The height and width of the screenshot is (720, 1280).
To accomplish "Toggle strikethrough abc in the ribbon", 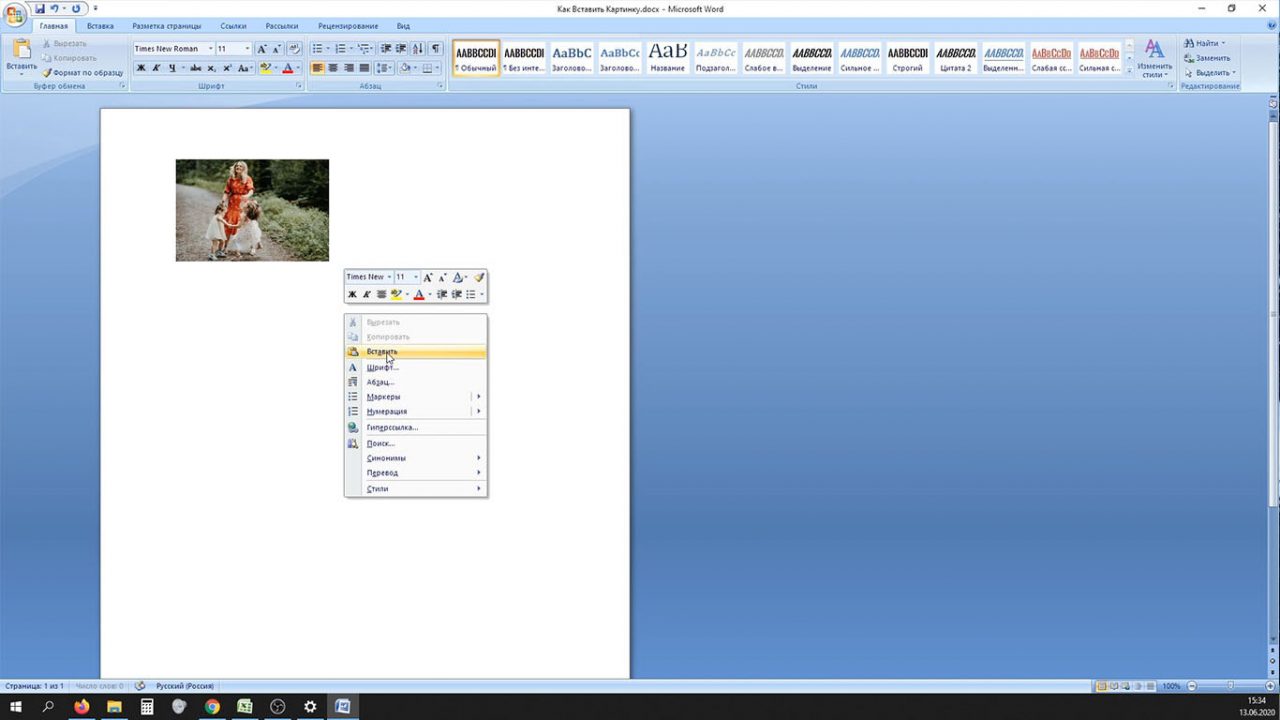I will (x=195, y=68).
